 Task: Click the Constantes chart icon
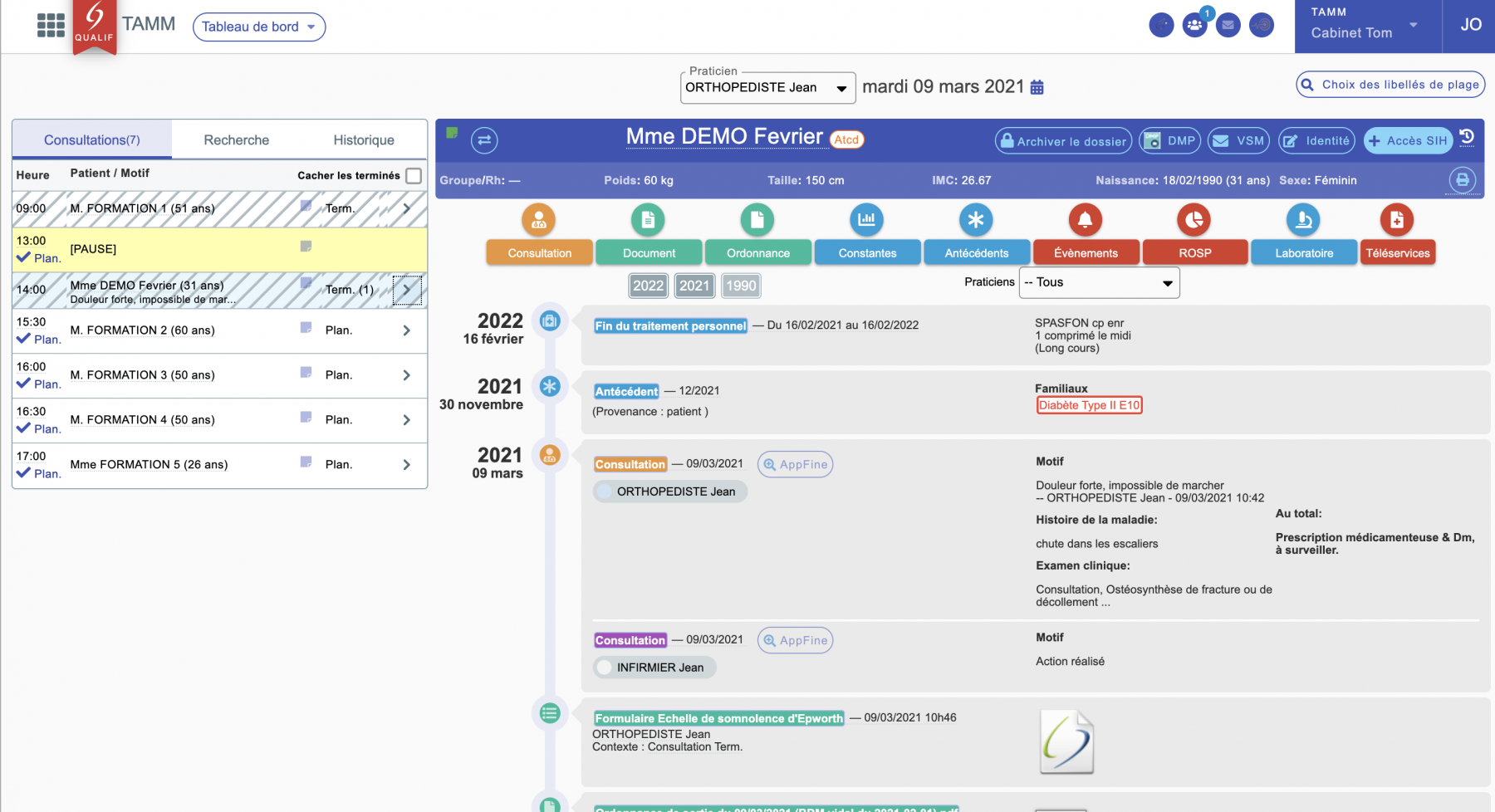tap(866, 220)
